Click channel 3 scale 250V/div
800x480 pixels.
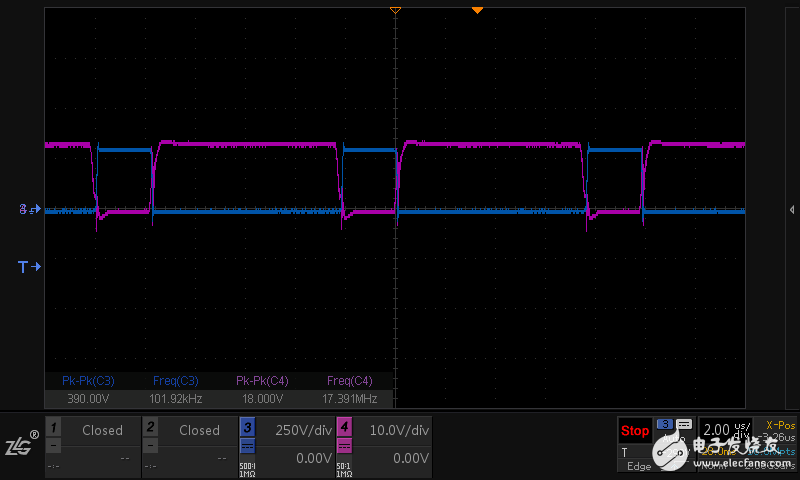(304, 430)
